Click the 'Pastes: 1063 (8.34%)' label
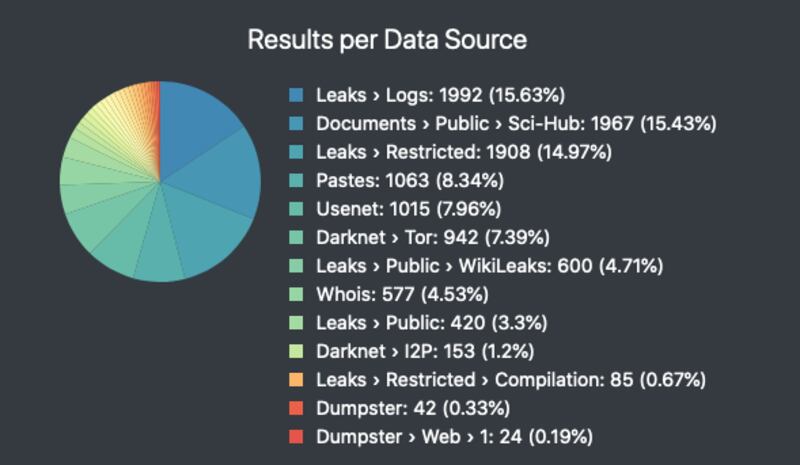Image resolution: width=800 pixels, height=465 pixels. pos(410,181)
